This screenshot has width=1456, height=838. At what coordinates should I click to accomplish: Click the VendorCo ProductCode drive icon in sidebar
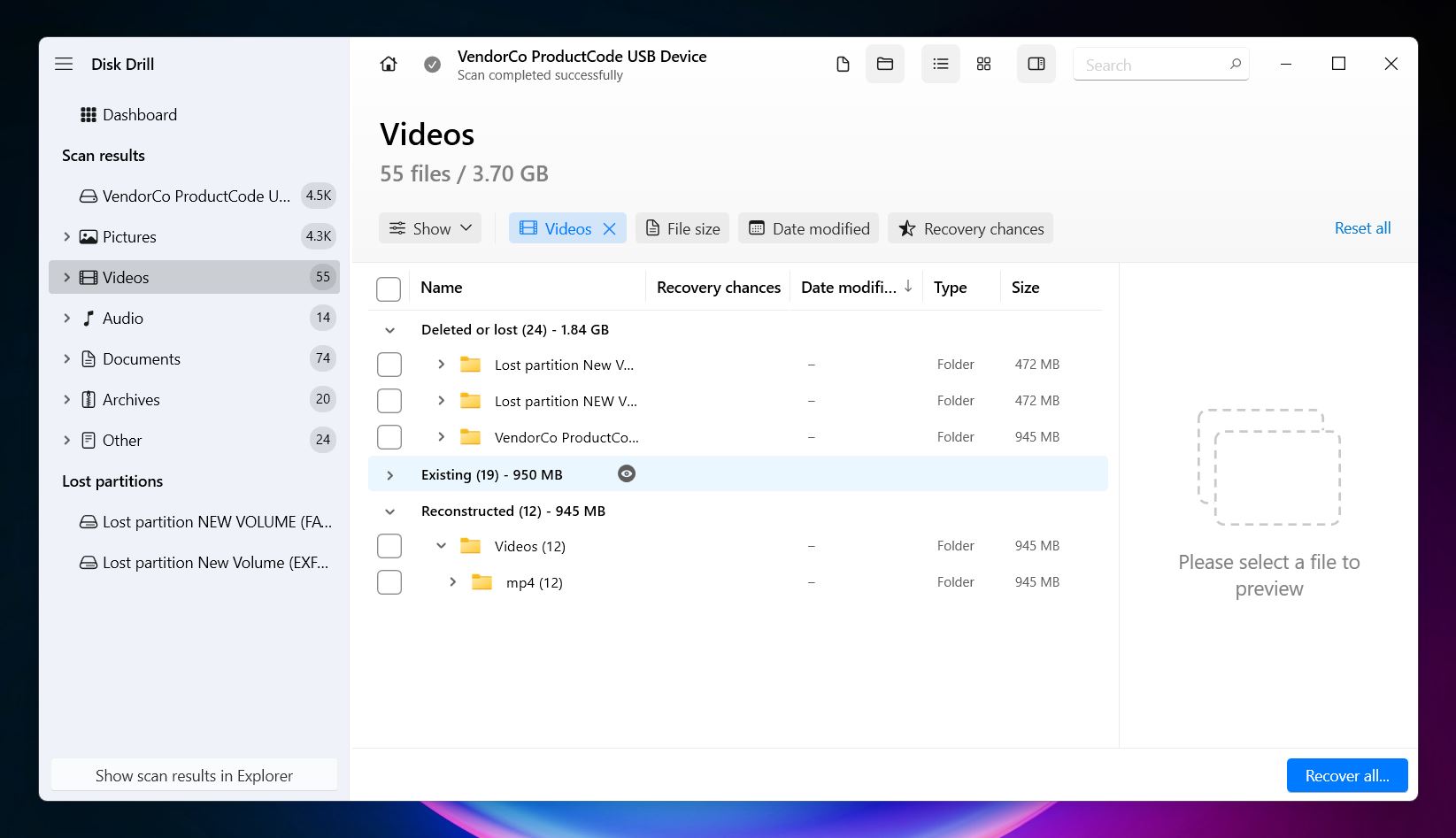tap(89, 196)
